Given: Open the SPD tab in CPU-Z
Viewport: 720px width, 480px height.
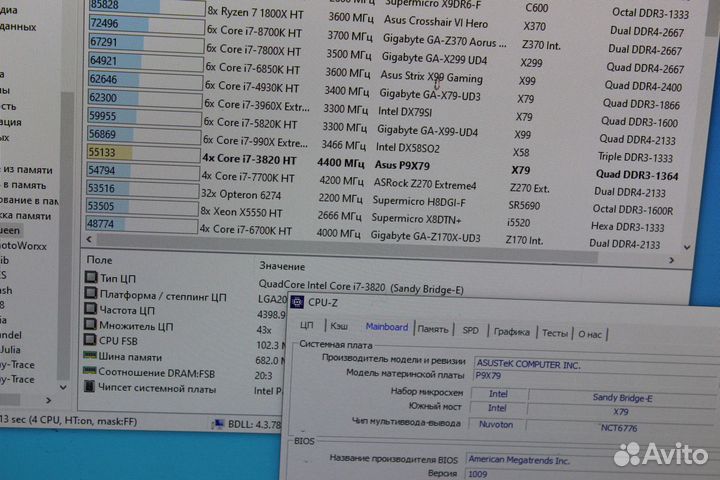Looking at the screenshot, I should tap(470, 330).
